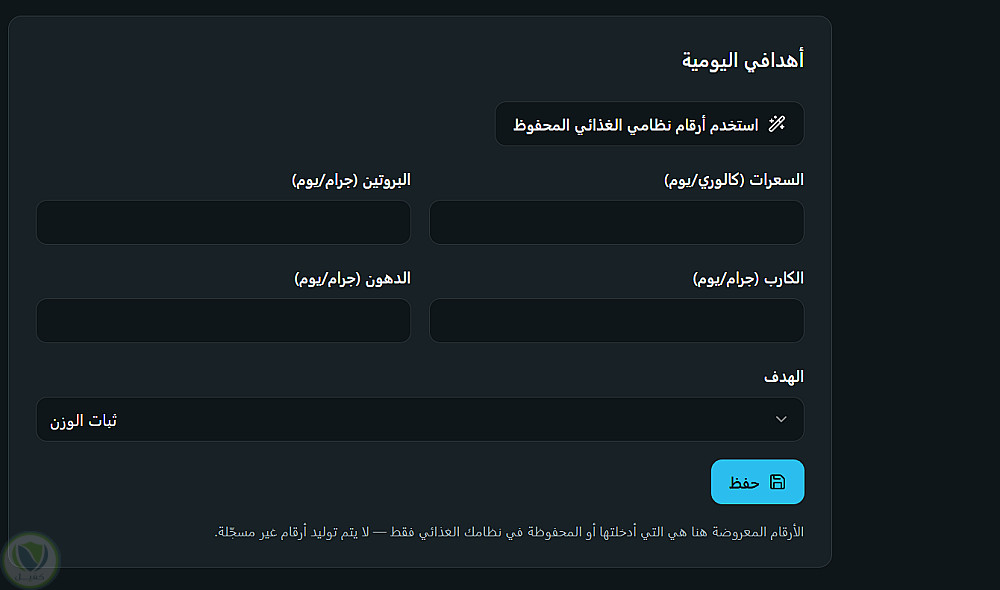Focus the fats (الدهون) input field

223,321
